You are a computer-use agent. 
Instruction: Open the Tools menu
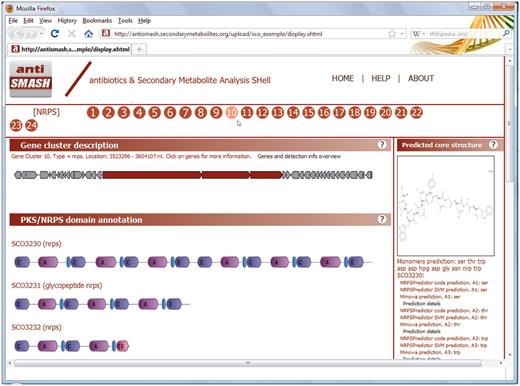pyautogui.click(x=125, y=21)
